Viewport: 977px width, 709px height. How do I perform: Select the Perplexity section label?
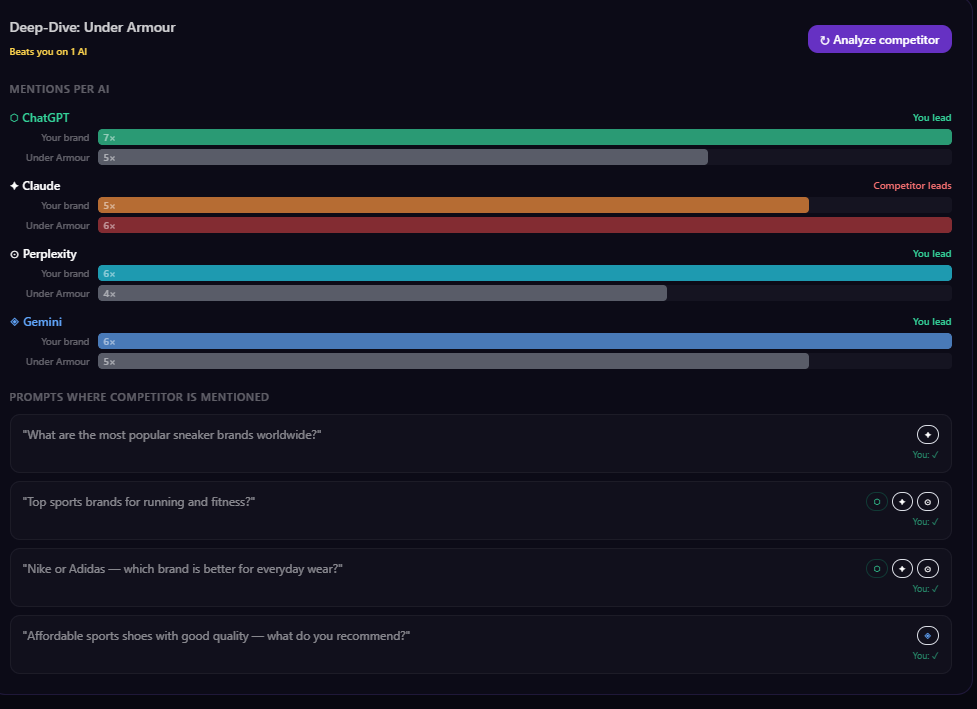49,254
